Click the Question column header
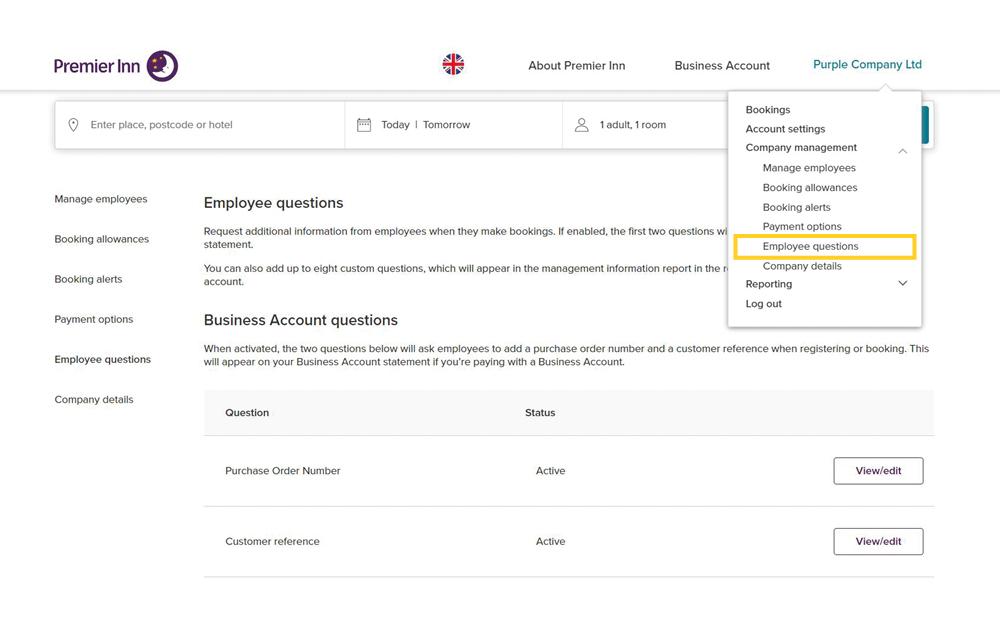Viewport: 1000px width, 640px height. pos(247,412)
